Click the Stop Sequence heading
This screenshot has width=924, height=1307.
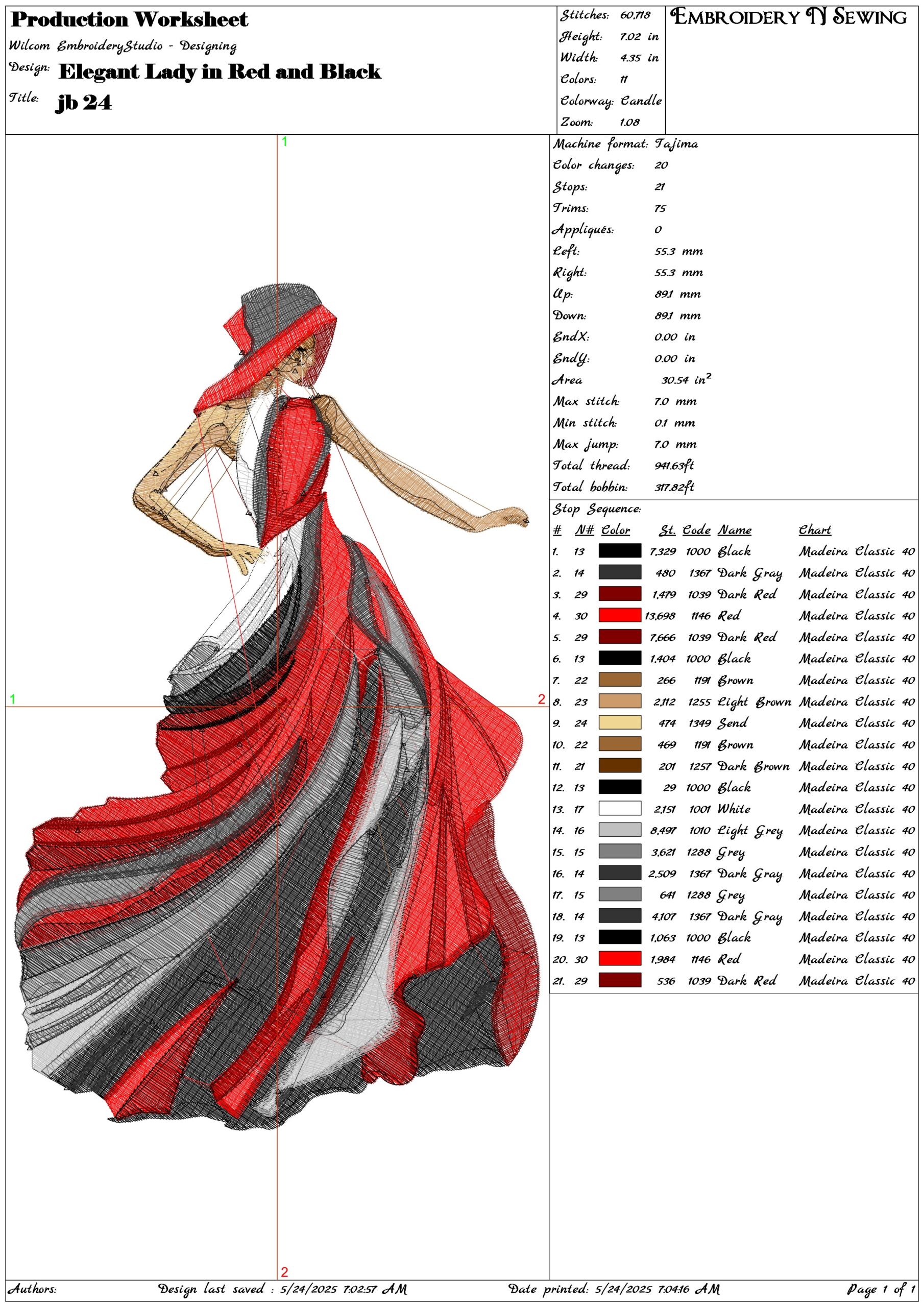(x=597, y=509)
